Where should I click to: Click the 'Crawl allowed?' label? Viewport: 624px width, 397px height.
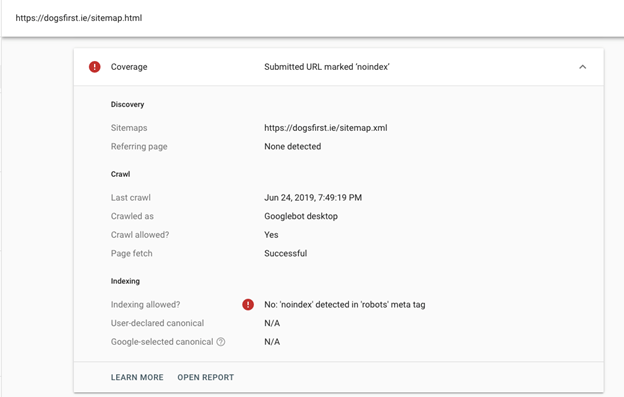(x=140, y=235)
